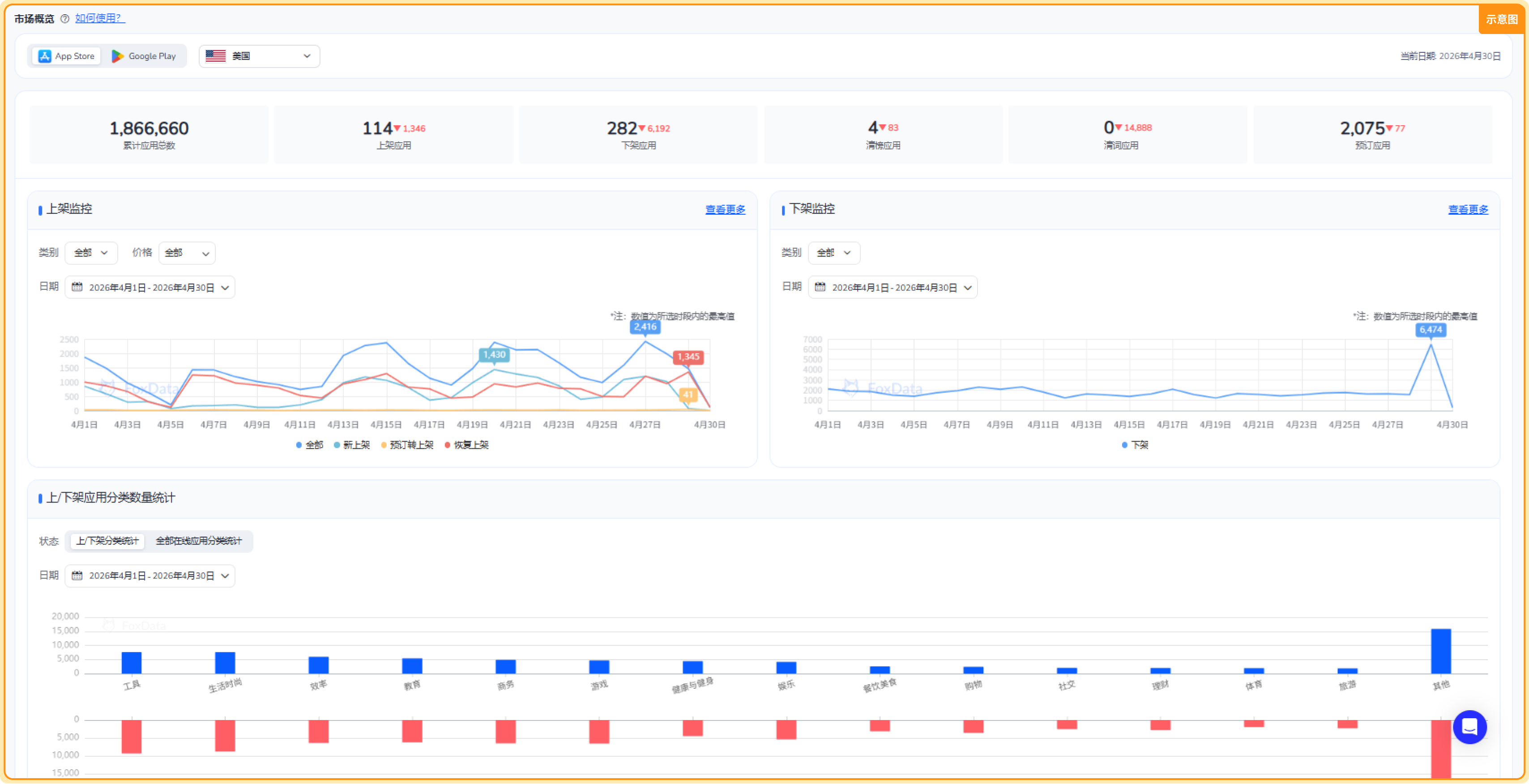The image size is (1529, 784).
Task: Click the help question mark icon beside 市场概览
Action: coord(65,19)
